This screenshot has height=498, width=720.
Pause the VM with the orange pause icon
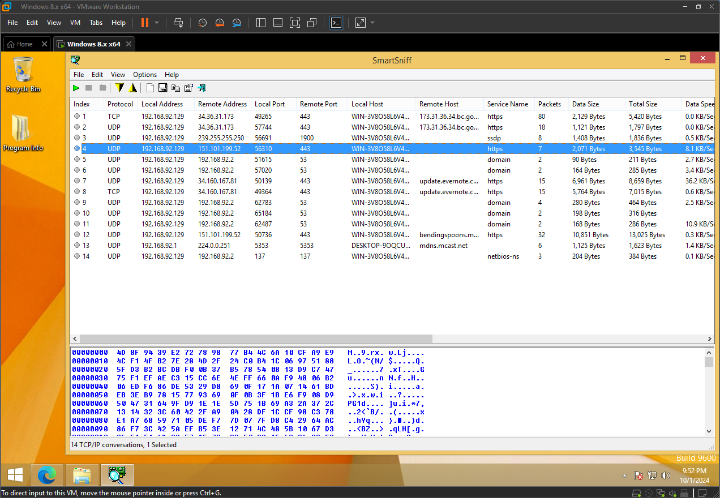(145, 22)
